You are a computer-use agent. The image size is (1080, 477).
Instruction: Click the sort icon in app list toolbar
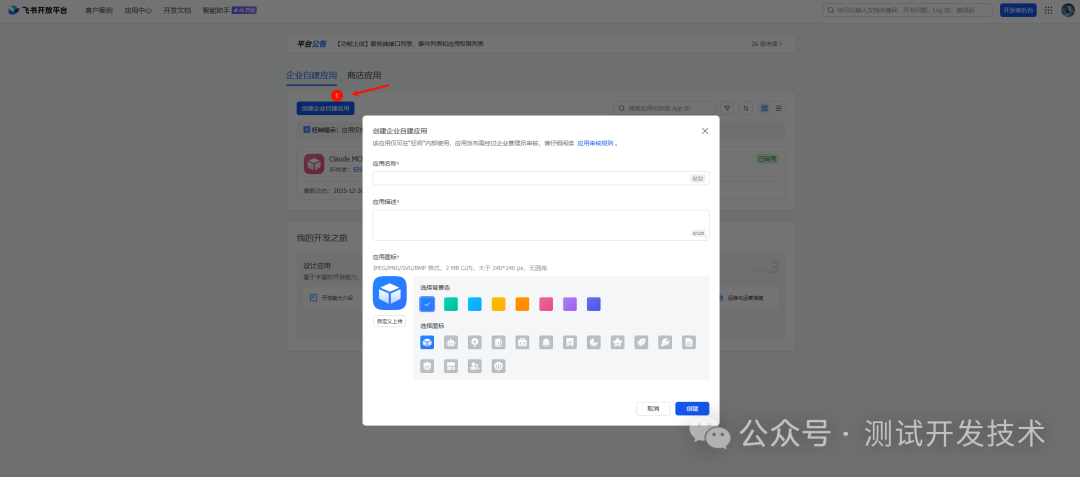click(746, 108)
